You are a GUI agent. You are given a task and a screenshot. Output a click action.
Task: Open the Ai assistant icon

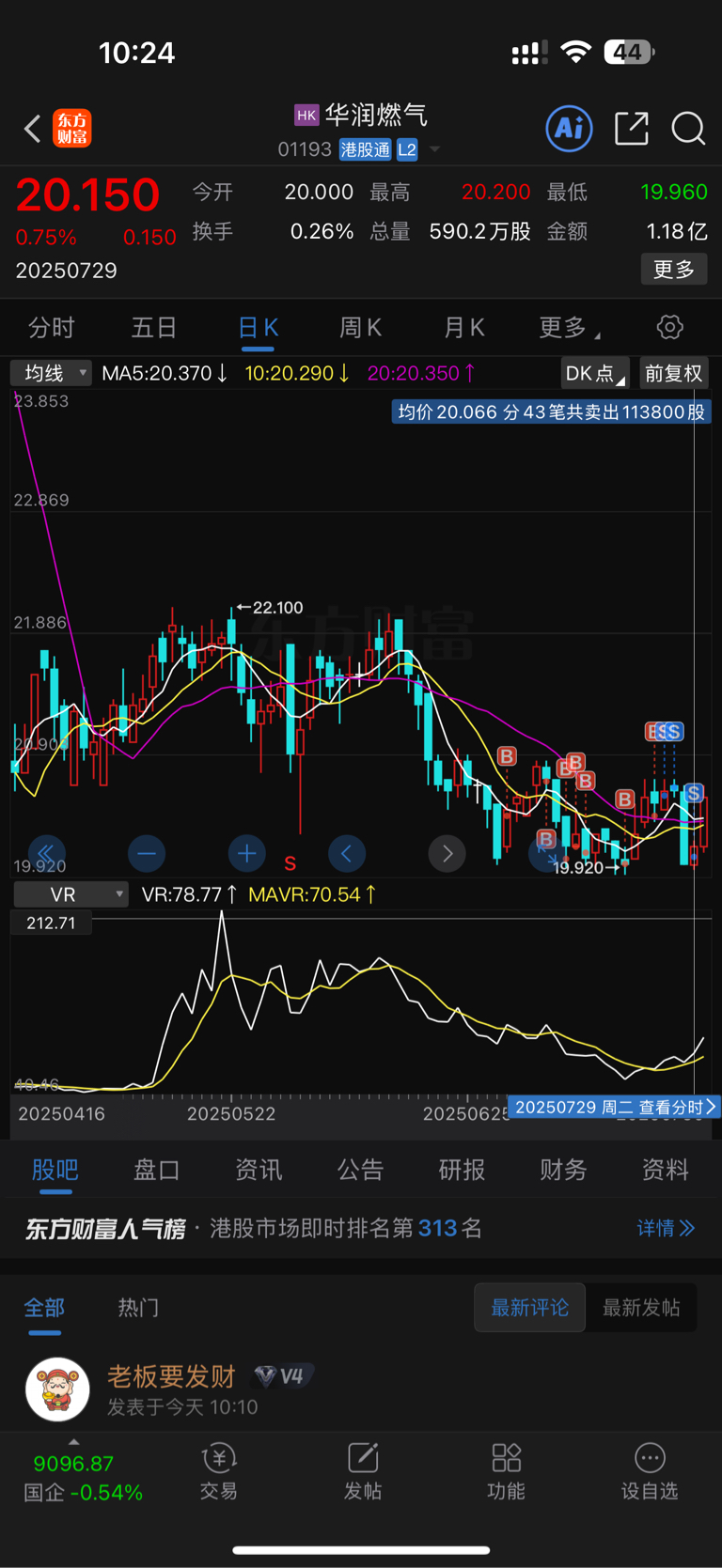[569, 128]
